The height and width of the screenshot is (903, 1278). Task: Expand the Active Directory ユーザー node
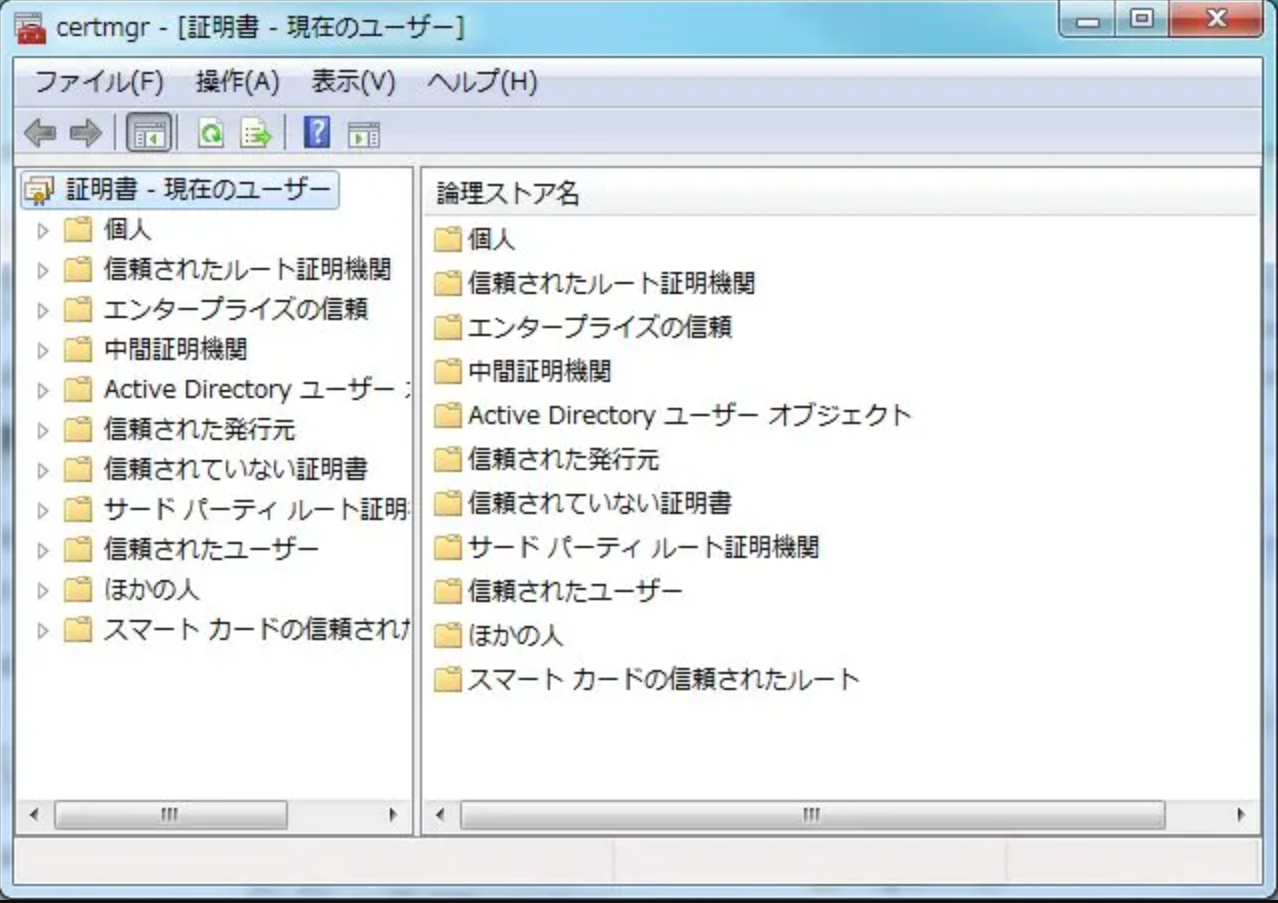click(x=42, y=389)
